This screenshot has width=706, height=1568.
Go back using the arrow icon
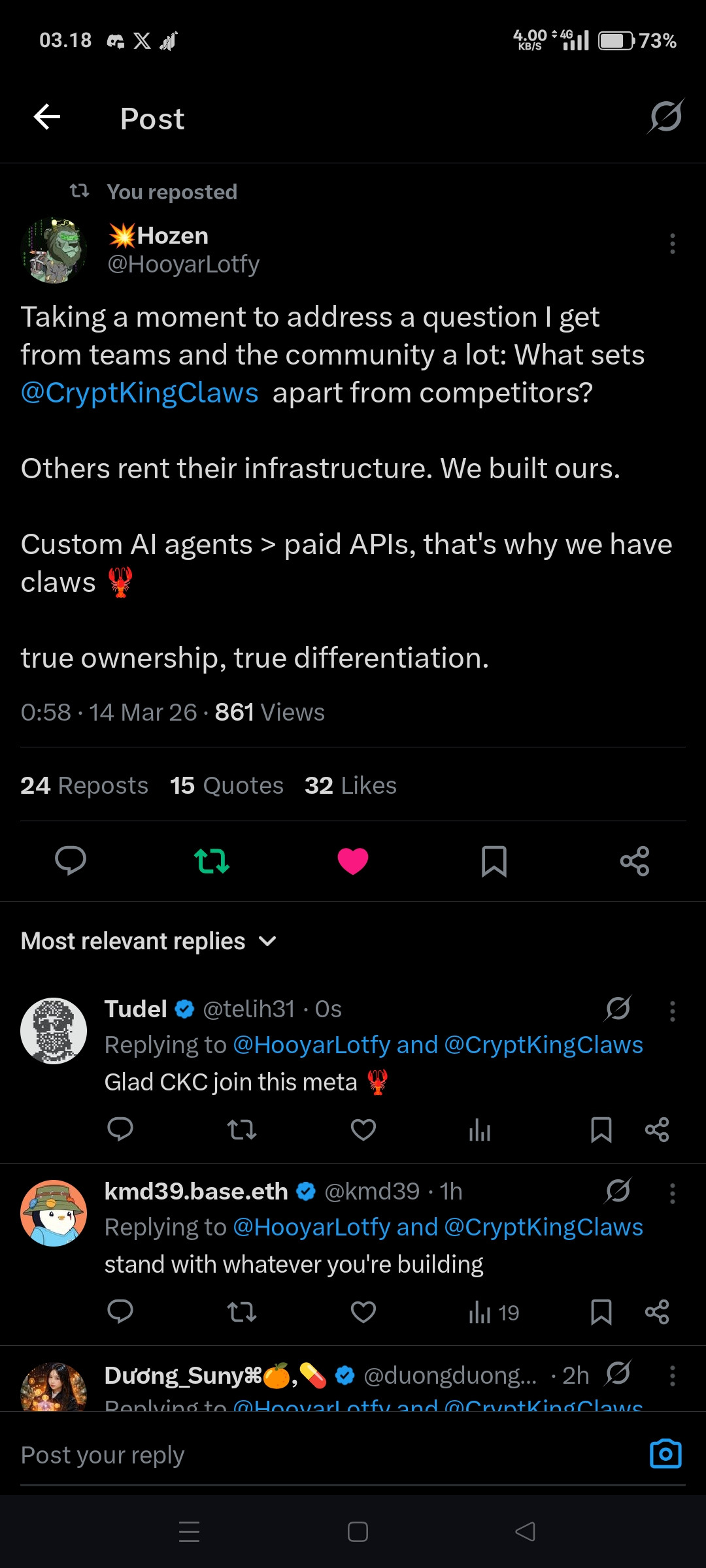[x=47, y=118]
